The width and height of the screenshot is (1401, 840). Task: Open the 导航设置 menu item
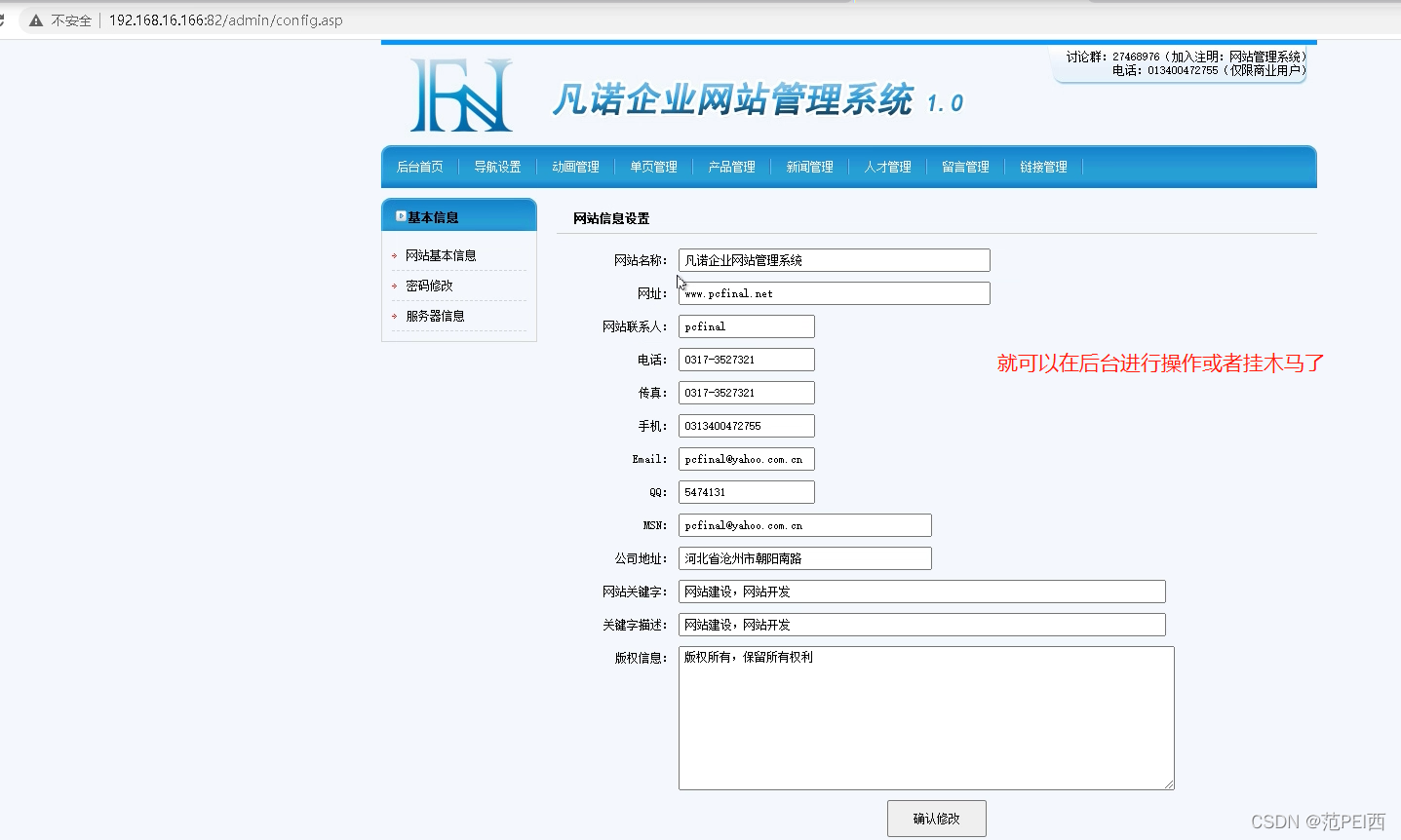coord(497,167)
